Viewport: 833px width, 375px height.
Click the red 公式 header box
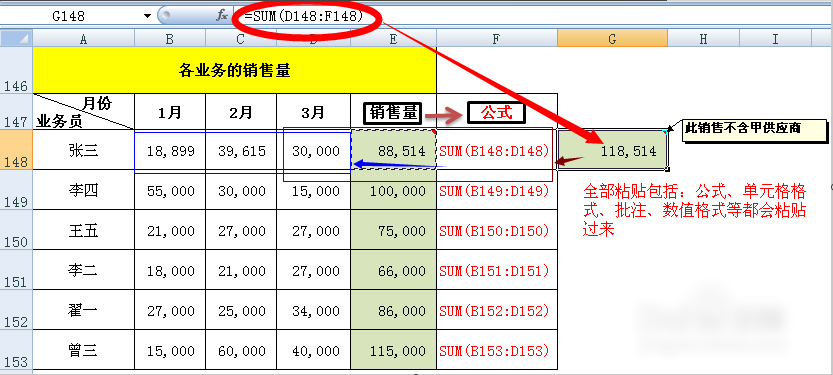tap(496, 113)
